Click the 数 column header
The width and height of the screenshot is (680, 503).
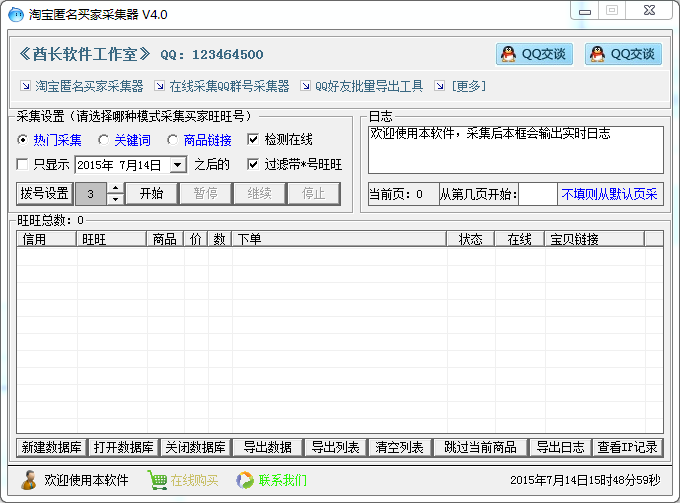click(x=219, y=239)
